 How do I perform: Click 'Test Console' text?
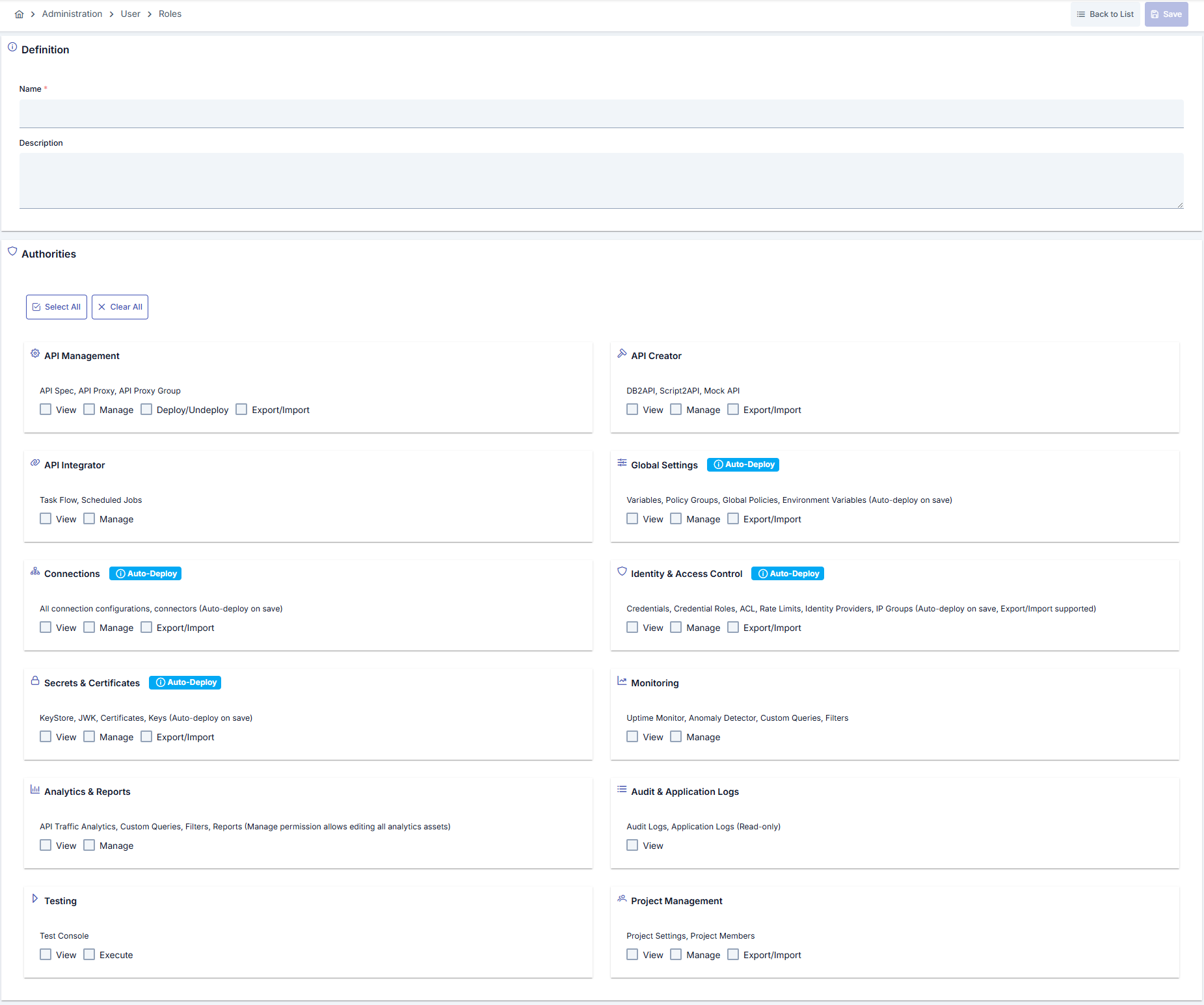[64, 936]
